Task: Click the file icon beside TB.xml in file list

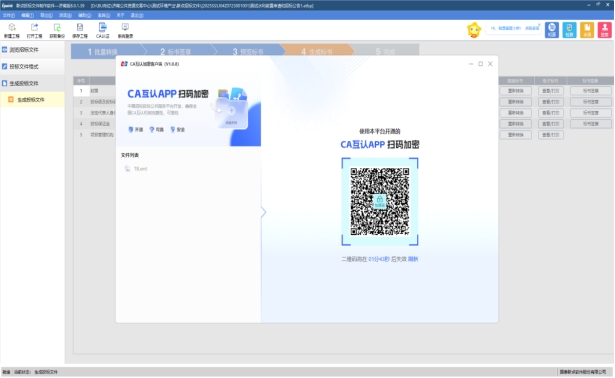Action: [x=127, y=169]
